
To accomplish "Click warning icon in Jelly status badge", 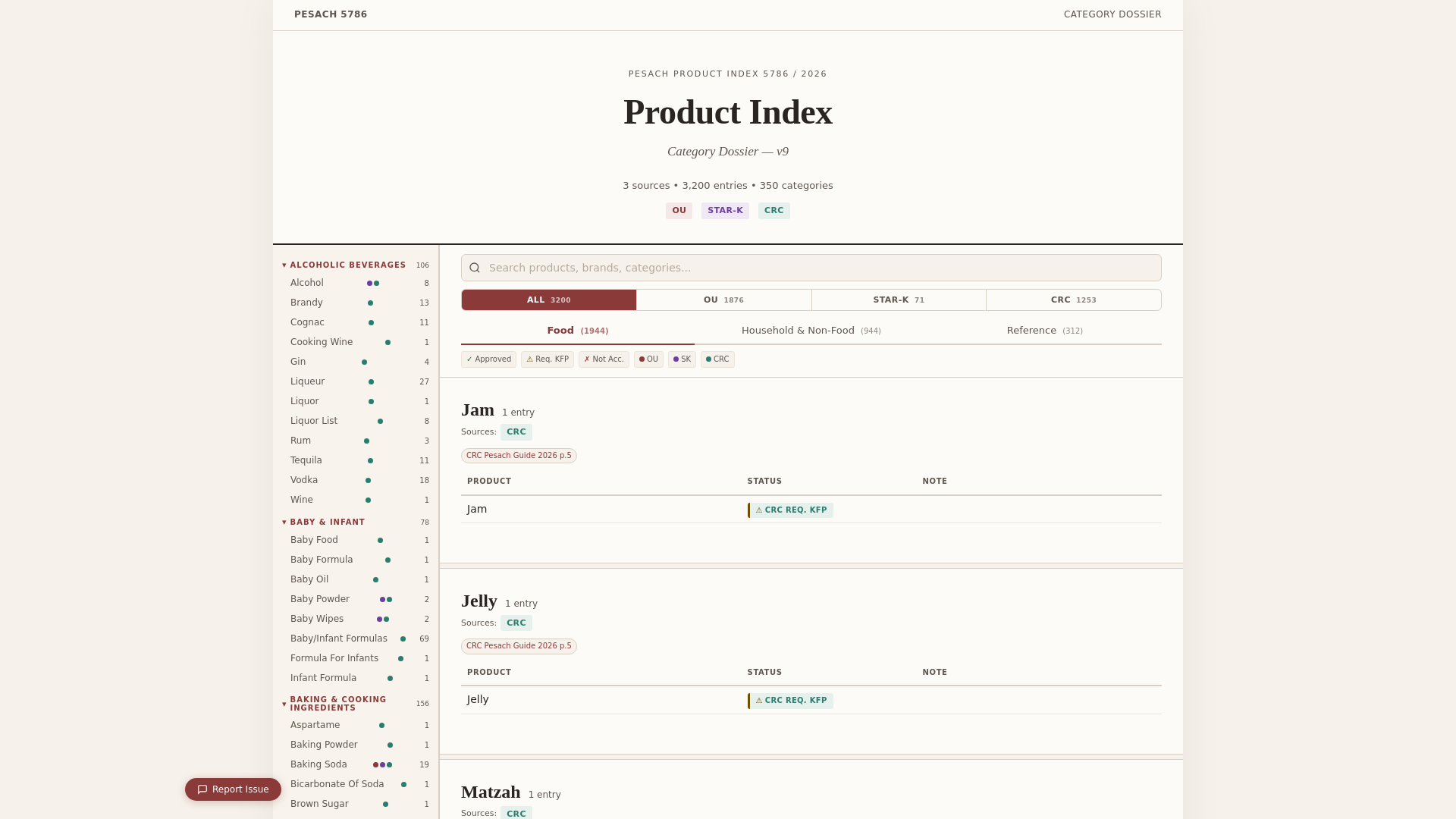I will tap(759, 701).
